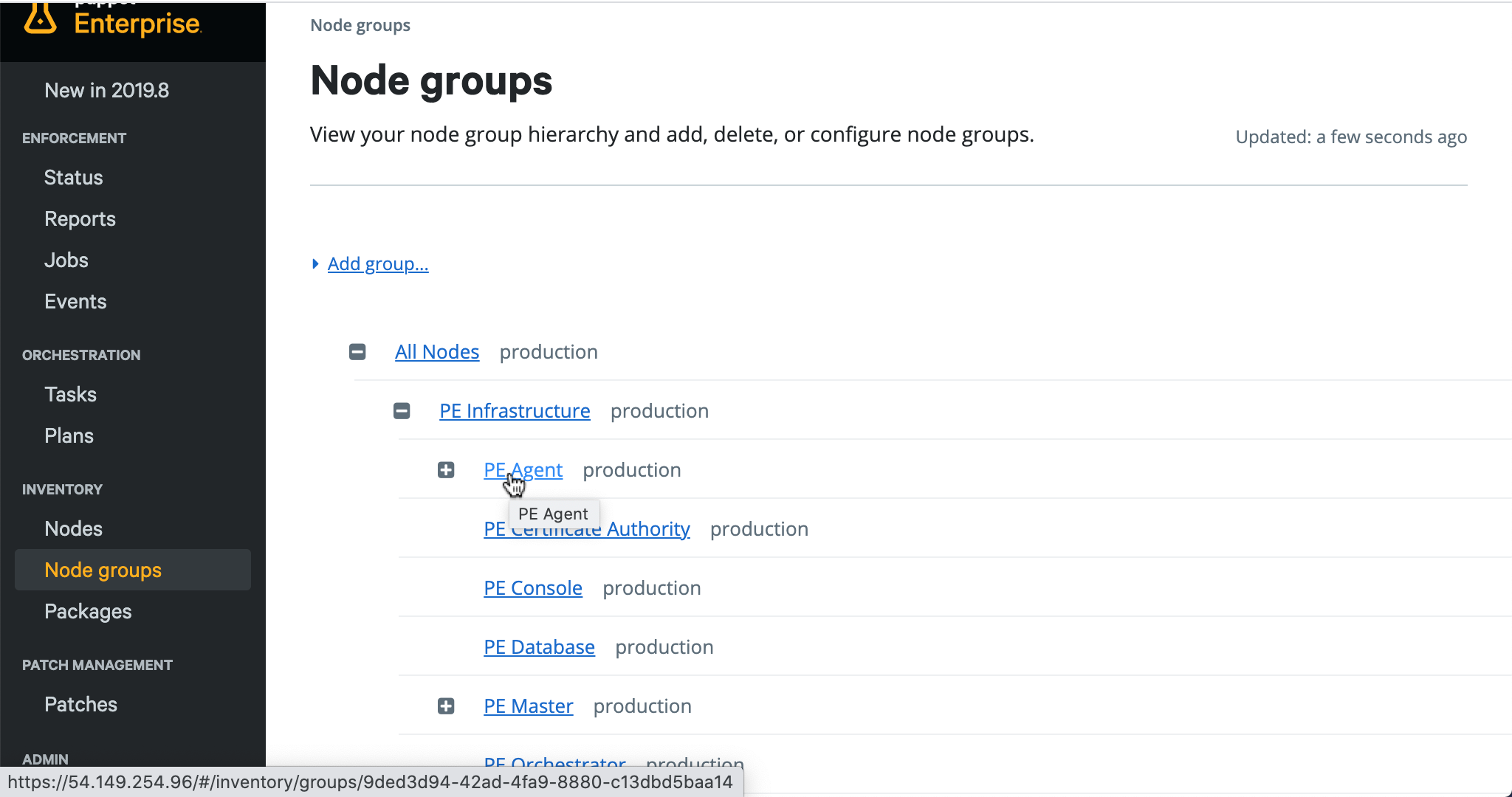Click 'production' next to All Nodes
The image size is (1512, 797).
[x=549, y=352]
